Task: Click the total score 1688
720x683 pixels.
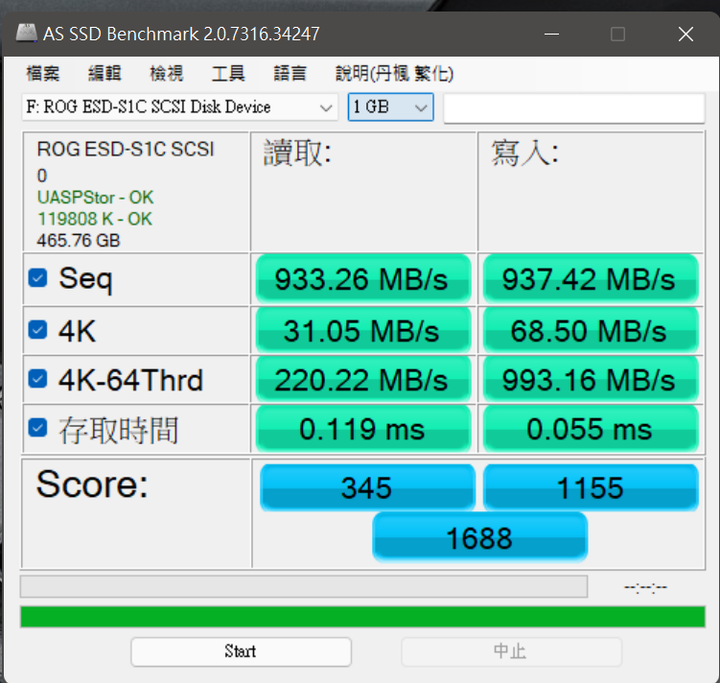Action: (480, 537)
